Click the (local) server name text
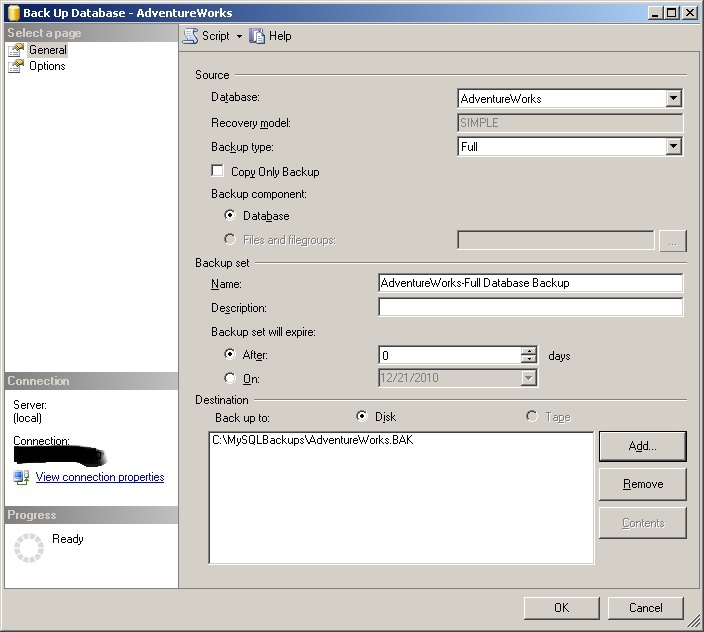Image resolution: width=704 pixels, height=632 pixels. click(27, 418)
